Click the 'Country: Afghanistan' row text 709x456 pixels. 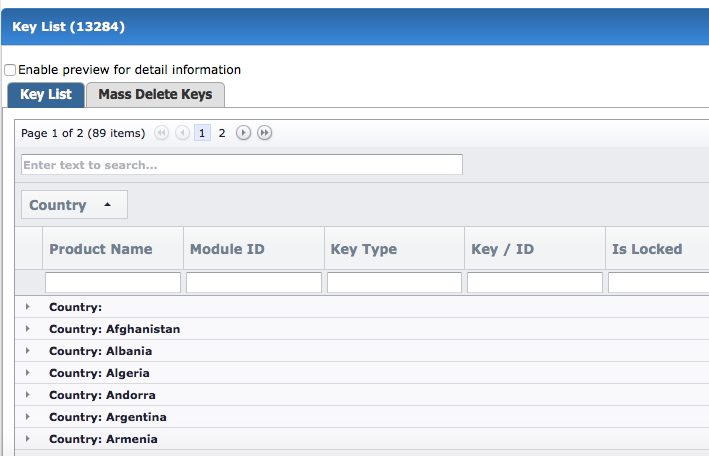[114, 329]
